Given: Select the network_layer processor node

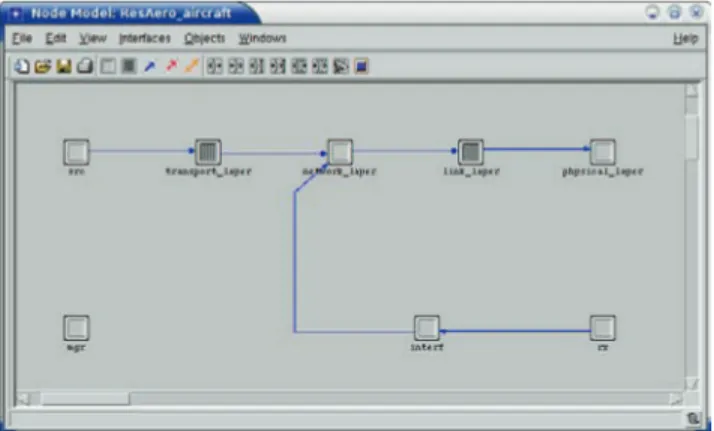Looking at the screenshot, I should pos(340,152).
